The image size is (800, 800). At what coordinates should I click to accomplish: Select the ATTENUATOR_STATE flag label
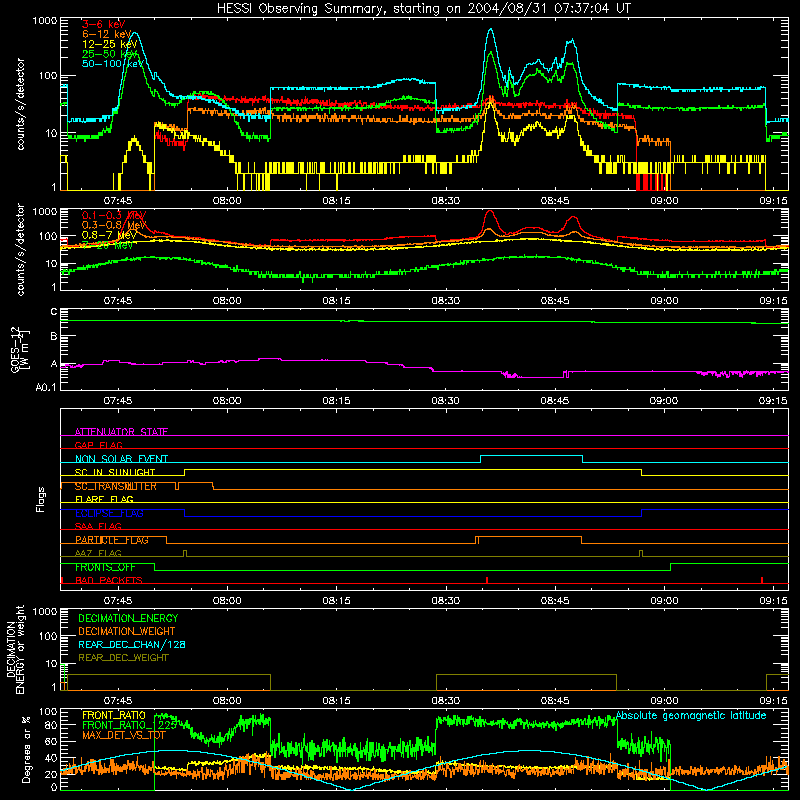point(121,432)
